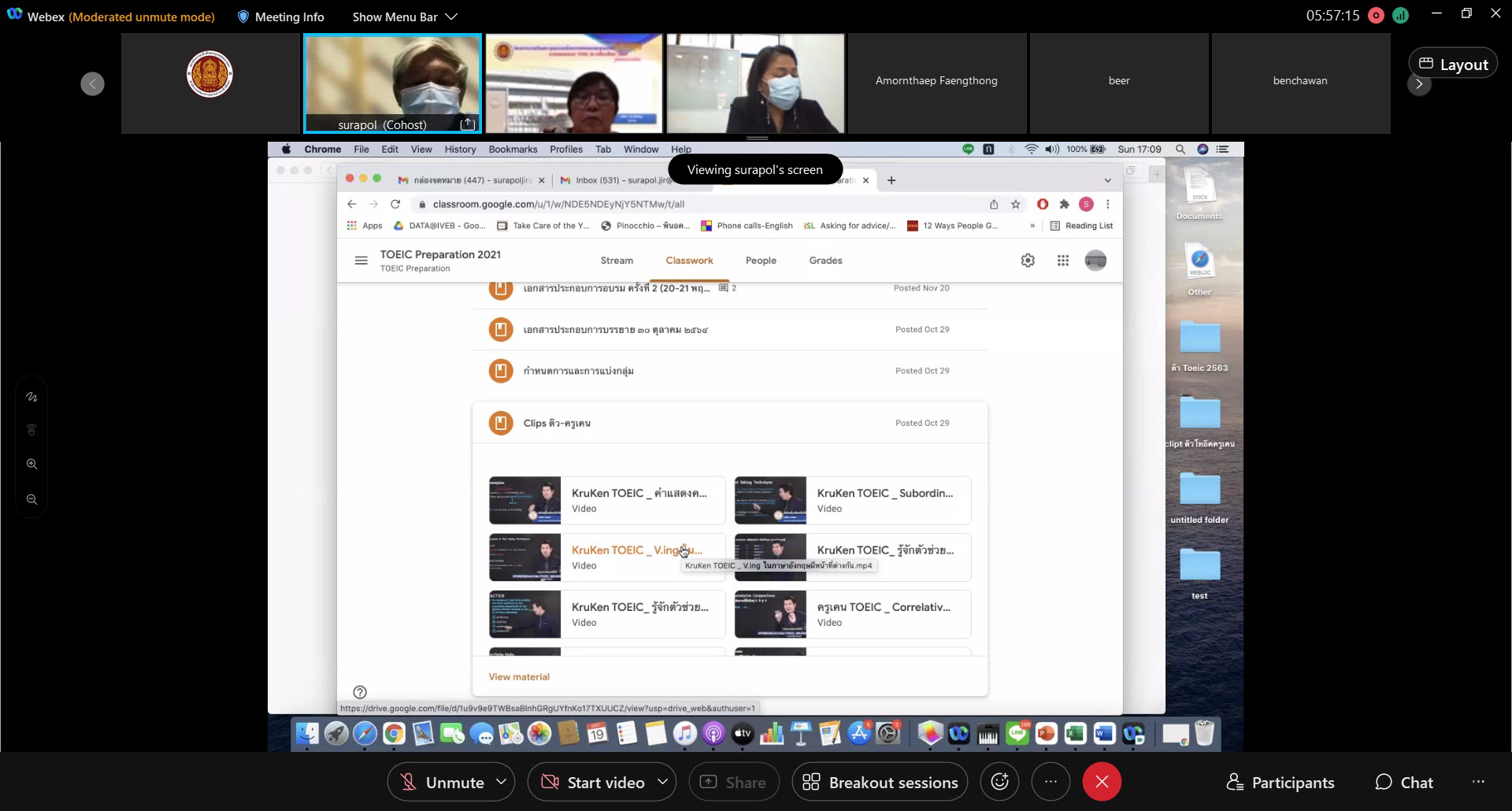This screenshot has width=1512, height=811.
Task: Open Stream tab in Classroom
Action: (617, 261)
